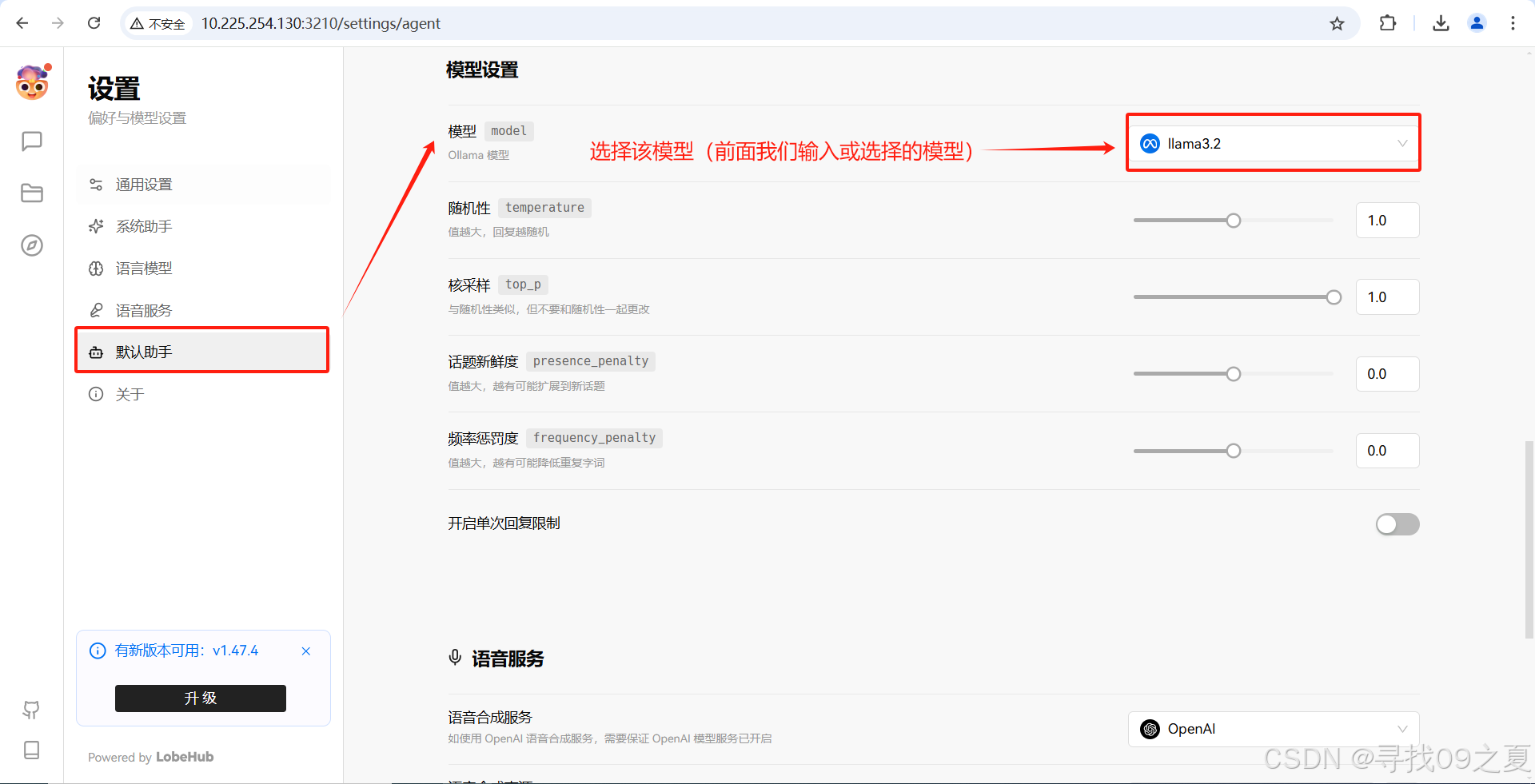
Task: Enable the 开启单次回复限制 switch
Action: click(1397, 524)
